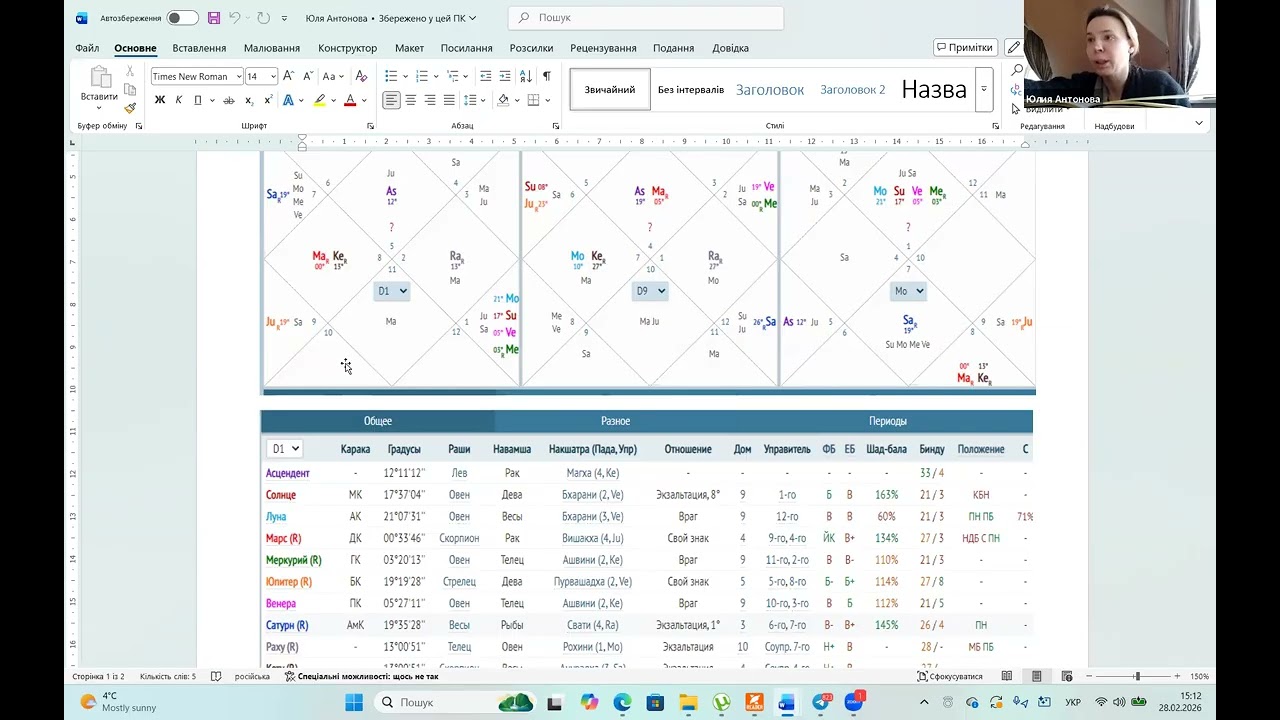Apply subscript formatting
Screen dimensions: 1280x720
tap(249, 100)
